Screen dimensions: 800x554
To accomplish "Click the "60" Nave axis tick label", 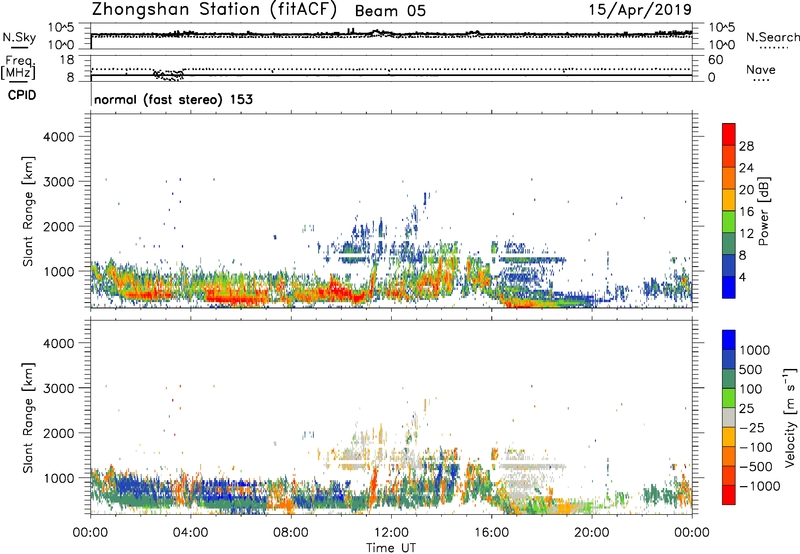I will [716, 60].
